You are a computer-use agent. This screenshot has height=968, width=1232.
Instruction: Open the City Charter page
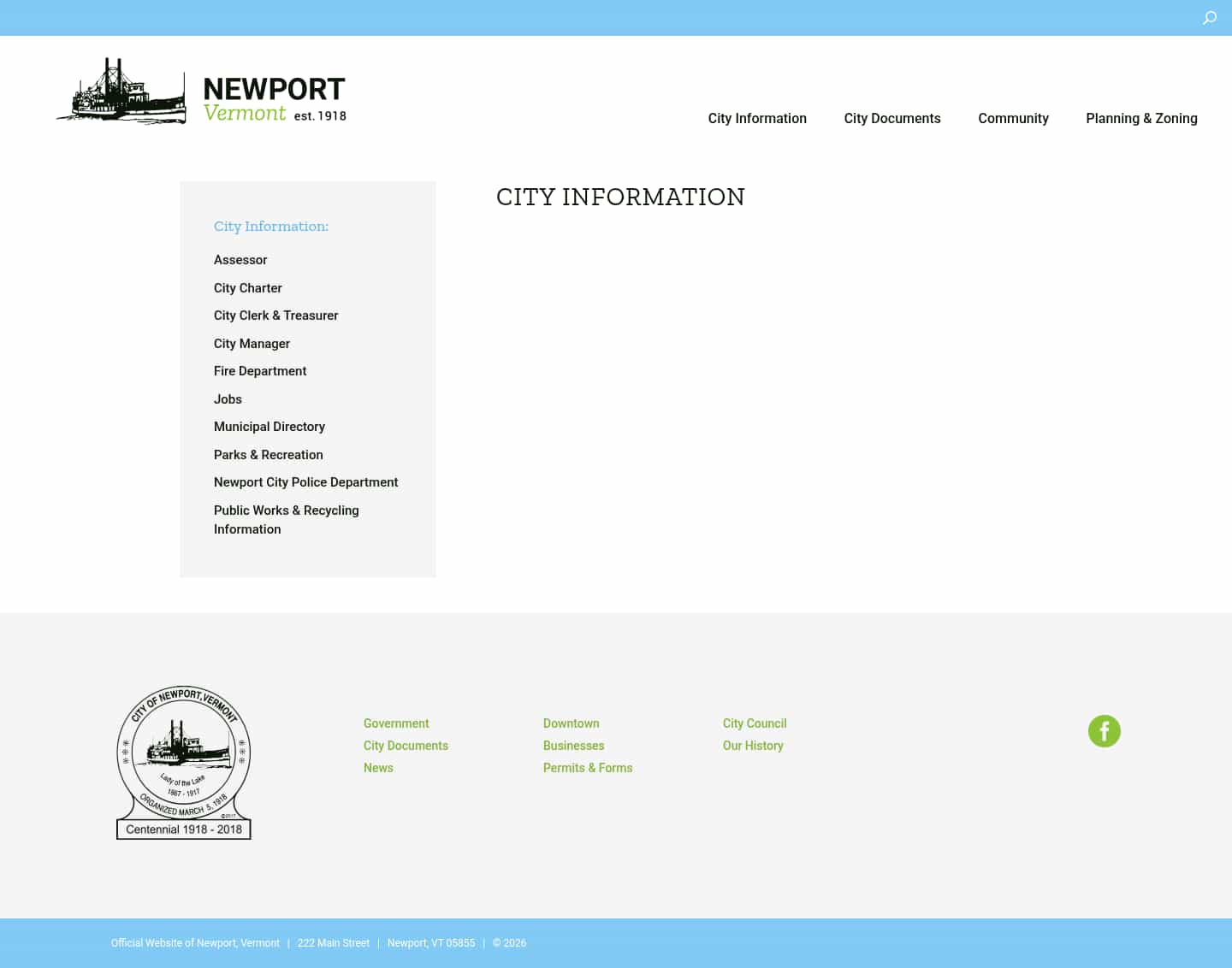click(248, 287)
